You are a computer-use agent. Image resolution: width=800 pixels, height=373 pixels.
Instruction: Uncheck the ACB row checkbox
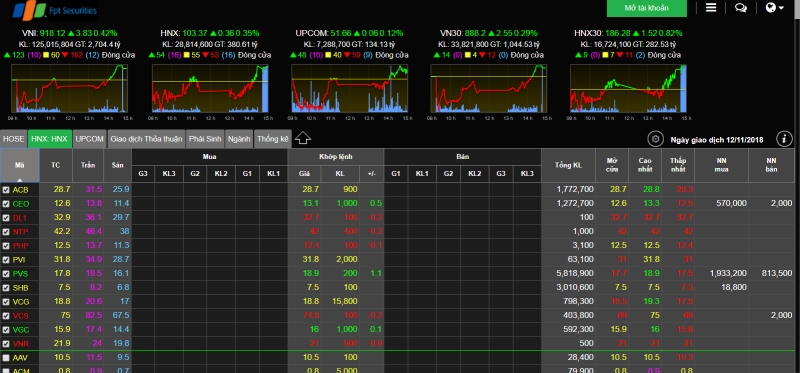coord(6,190)
